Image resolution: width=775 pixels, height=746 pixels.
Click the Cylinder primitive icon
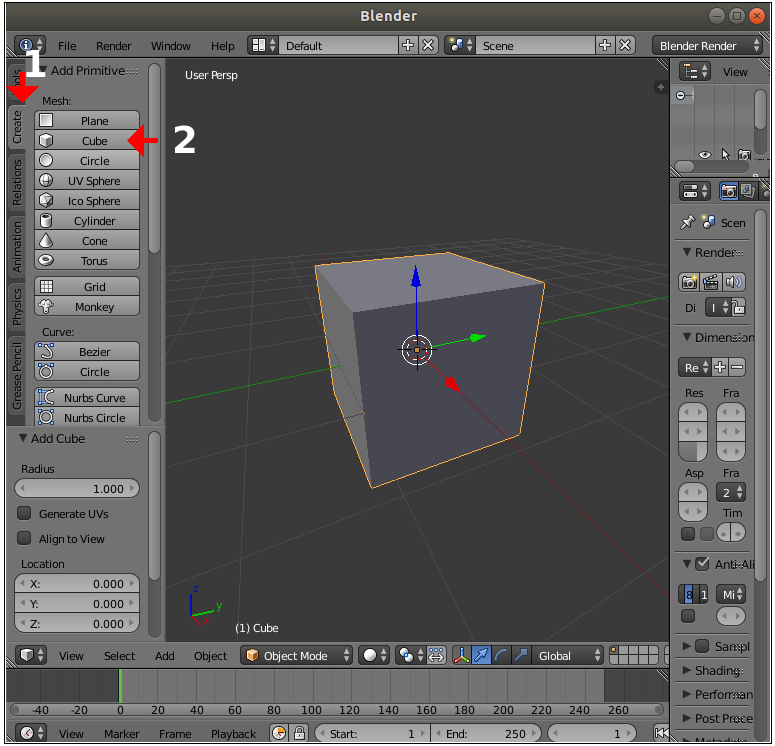[46, 220]
